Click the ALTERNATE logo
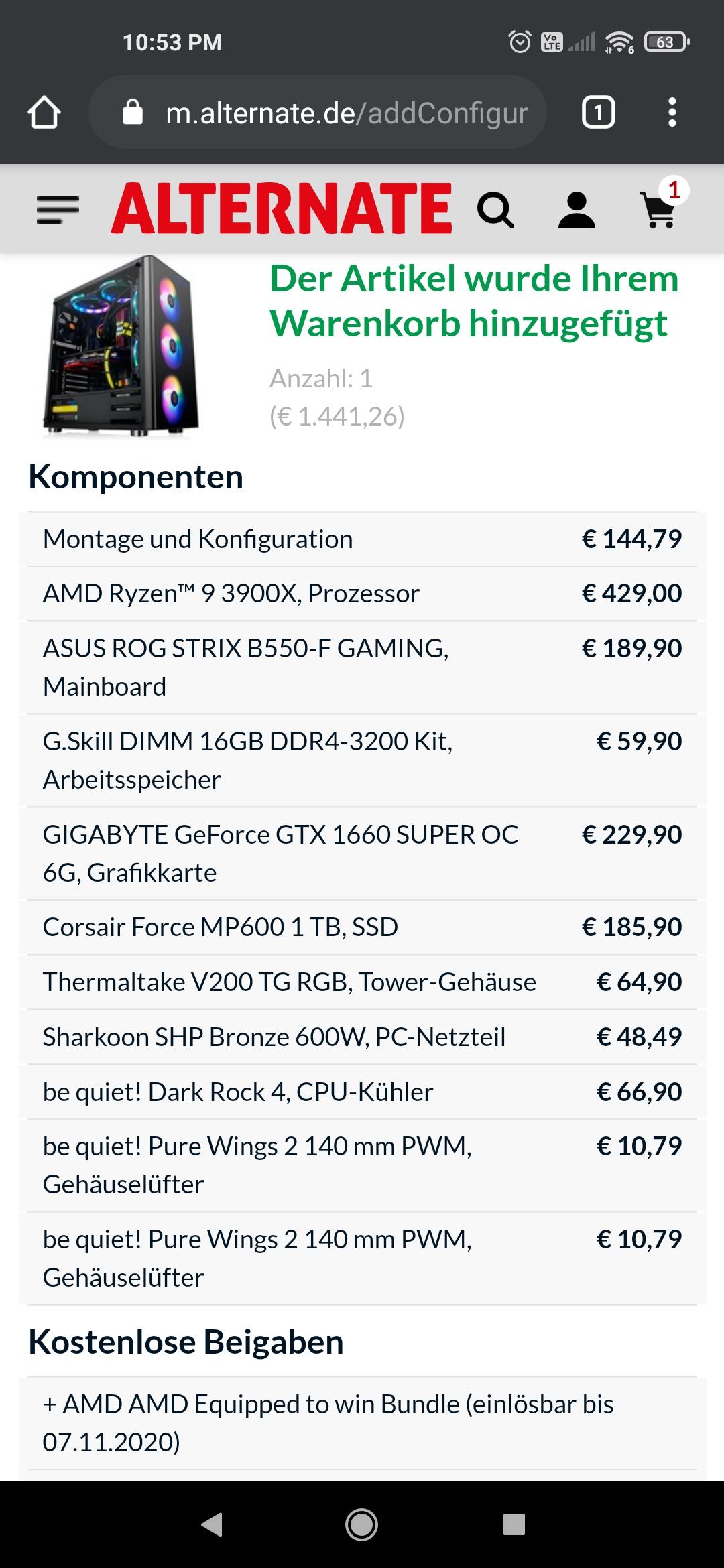 [x=282, y=209]
